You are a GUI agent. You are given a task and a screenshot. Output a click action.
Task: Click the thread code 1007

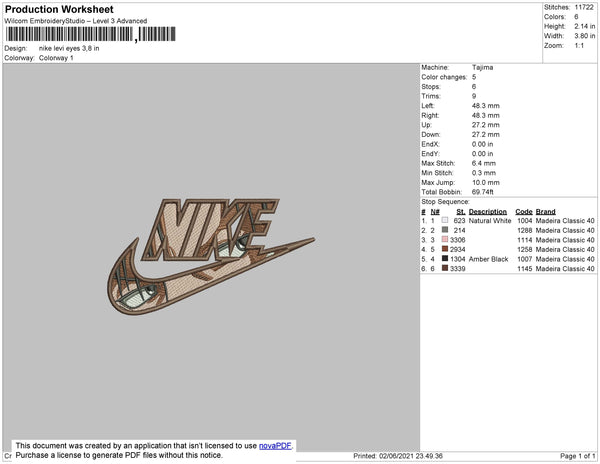click(x=525, y=259)
